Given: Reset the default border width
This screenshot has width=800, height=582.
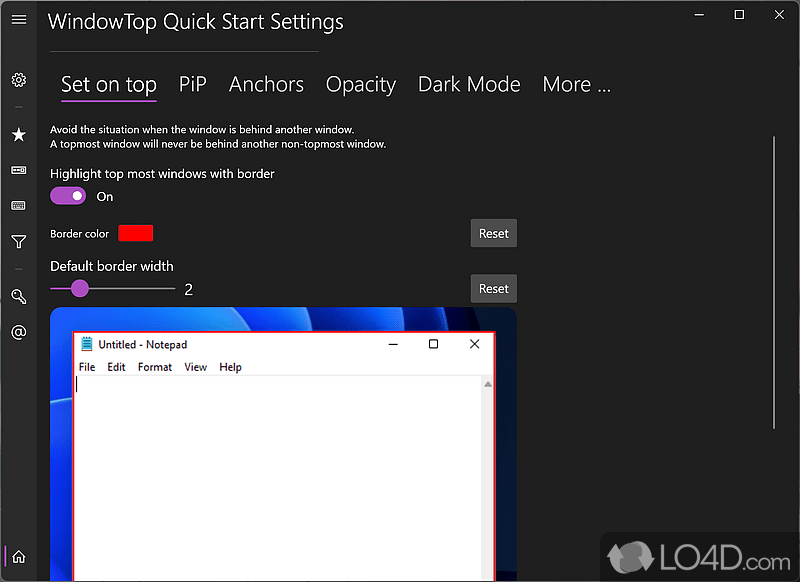Looking at the screenshot, I should click(493, 289).
